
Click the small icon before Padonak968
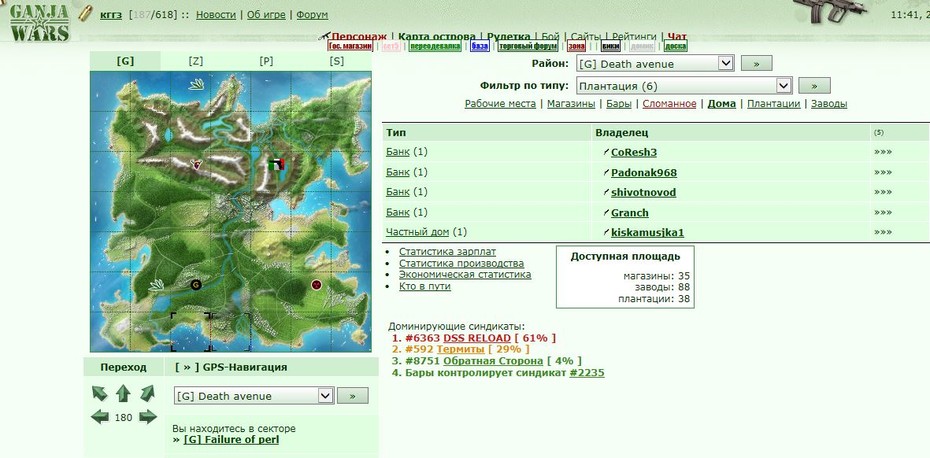606,173
